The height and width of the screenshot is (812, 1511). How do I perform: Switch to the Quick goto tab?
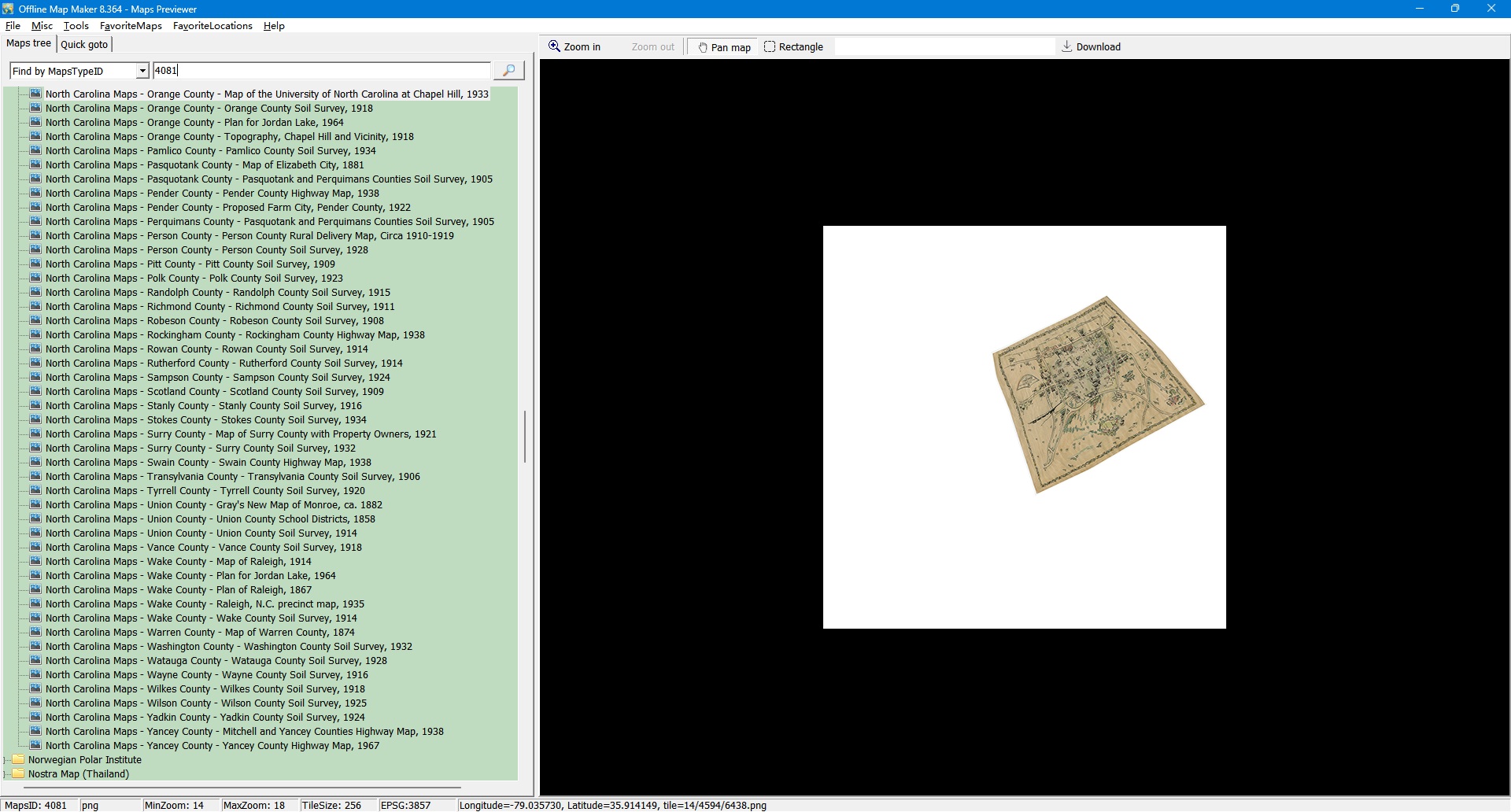[84, 45]
